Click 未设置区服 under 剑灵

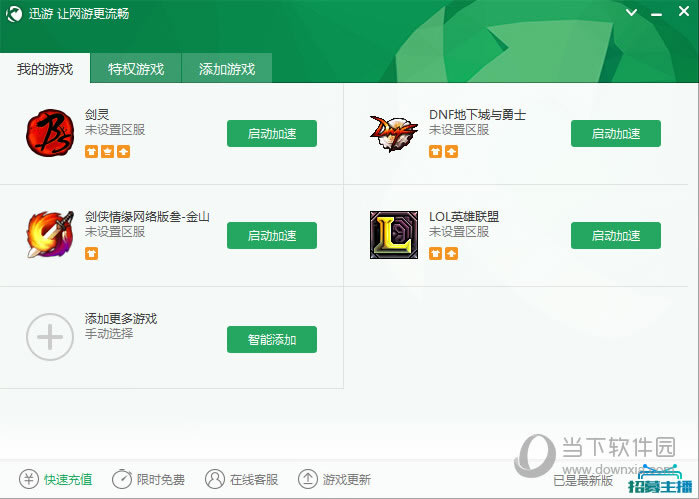point(115,130)
